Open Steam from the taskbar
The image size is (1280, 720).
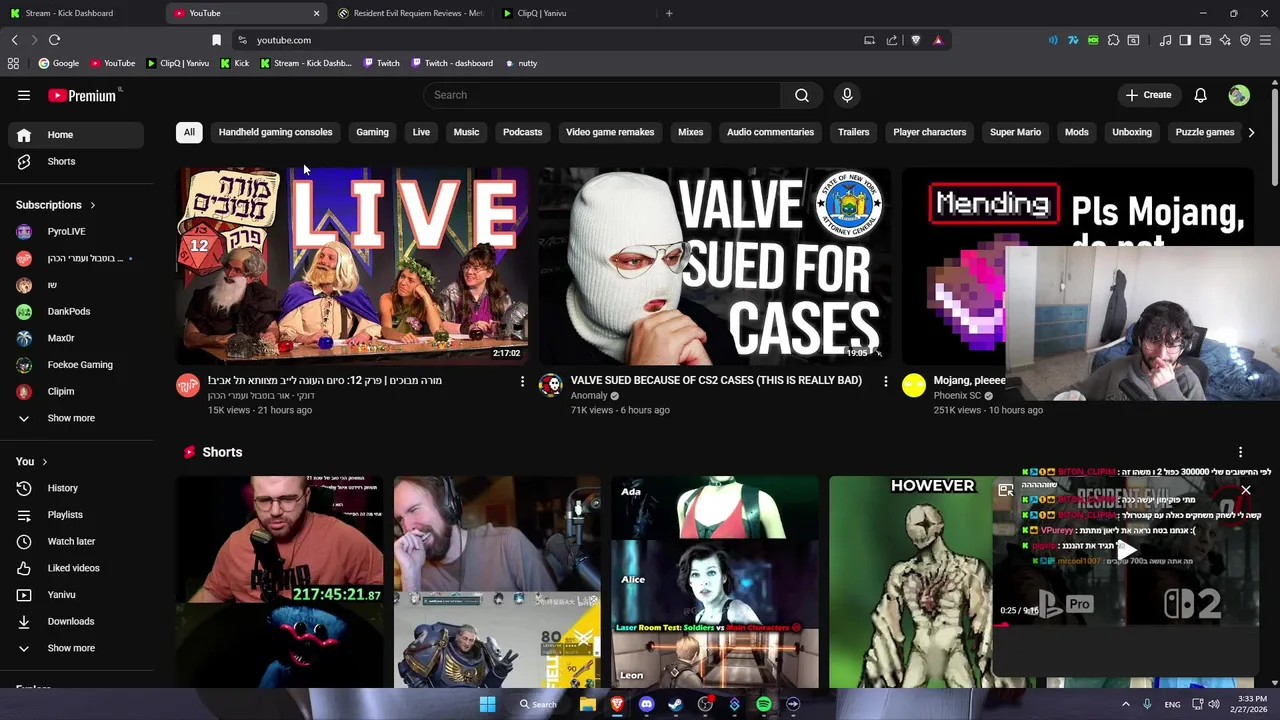point(675,704)
